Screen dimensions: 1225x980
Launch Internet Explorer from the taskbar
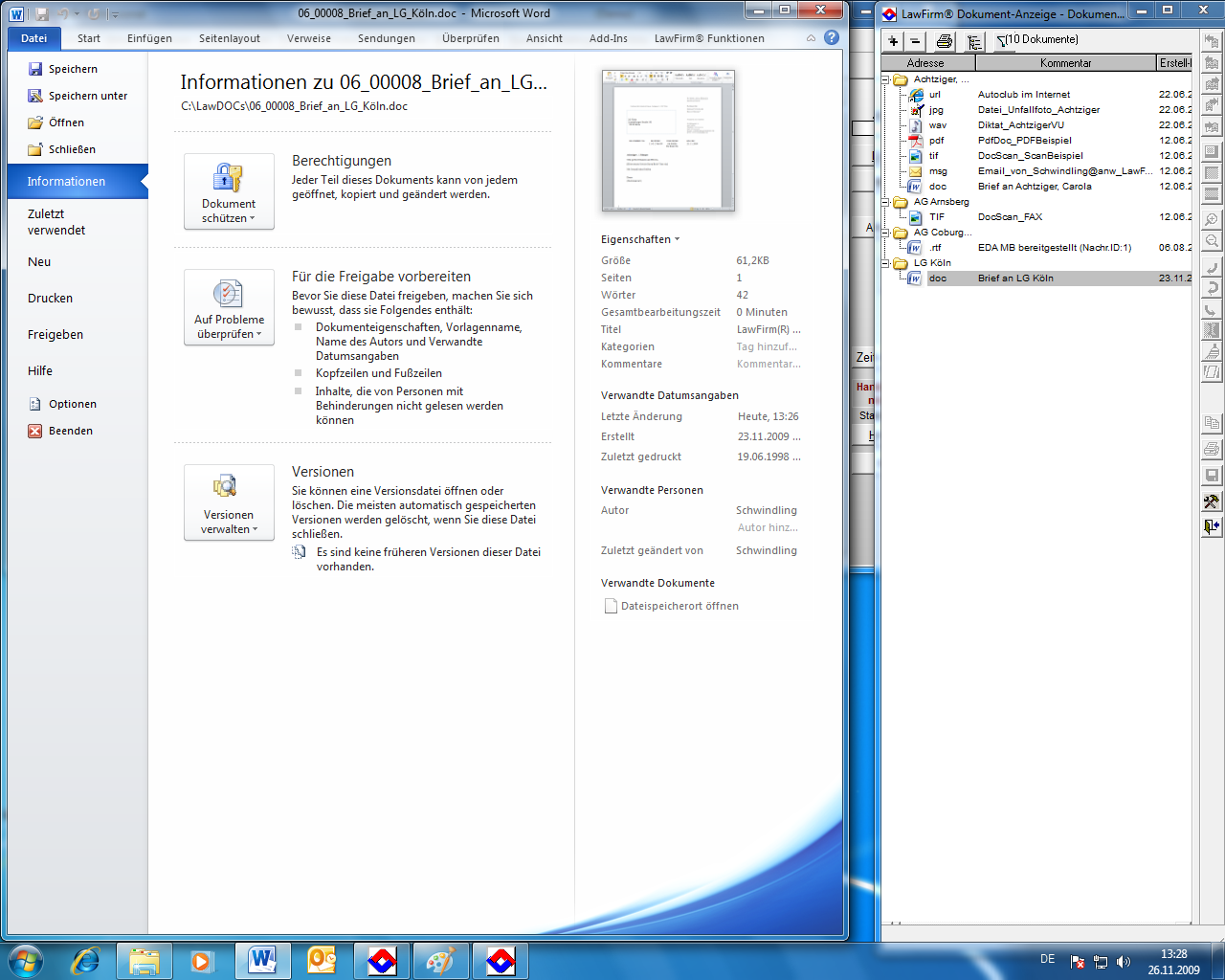point(86,960)
